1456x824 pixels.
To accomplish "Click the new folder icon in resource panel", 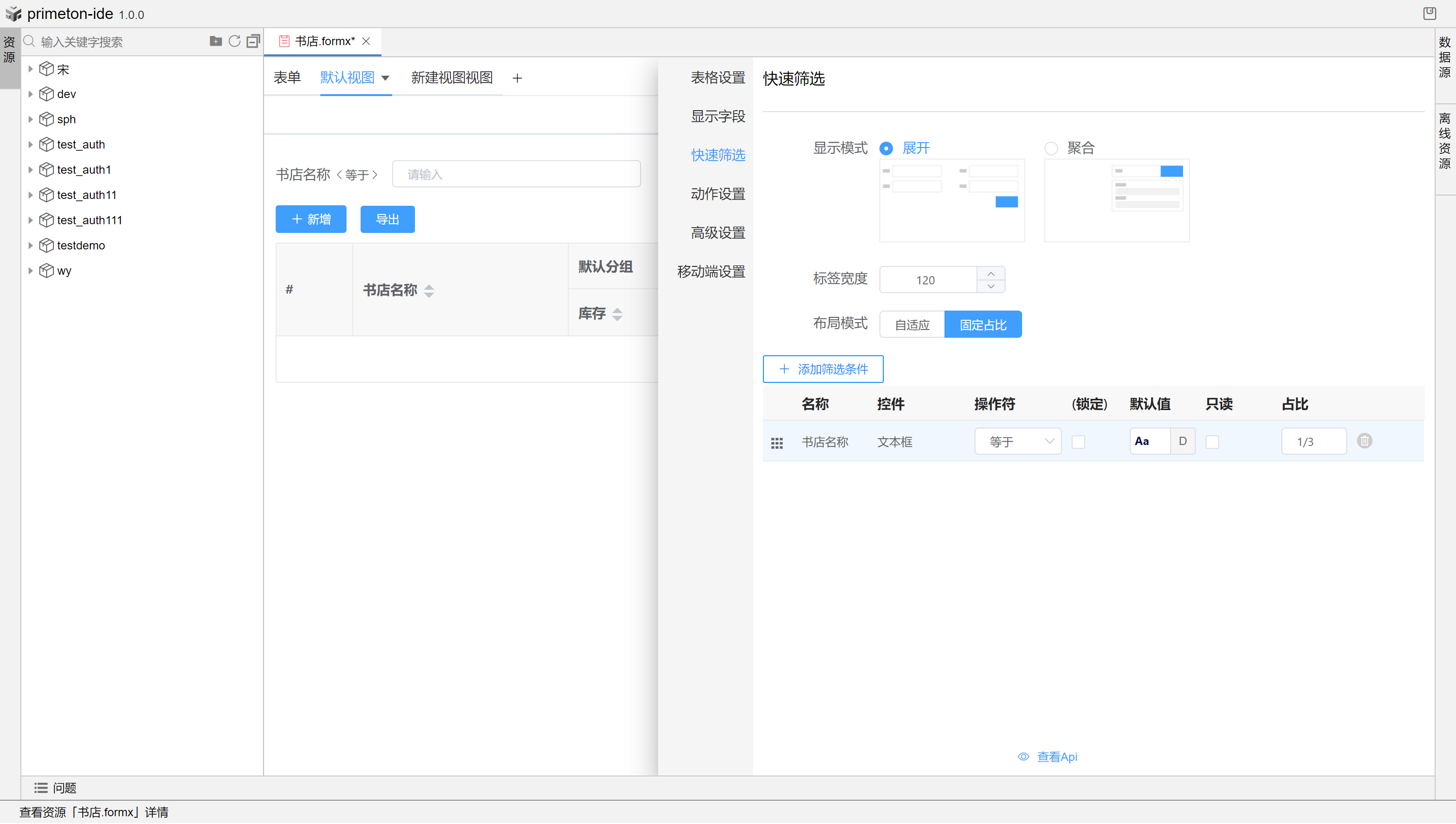I will tap(215, 41).
